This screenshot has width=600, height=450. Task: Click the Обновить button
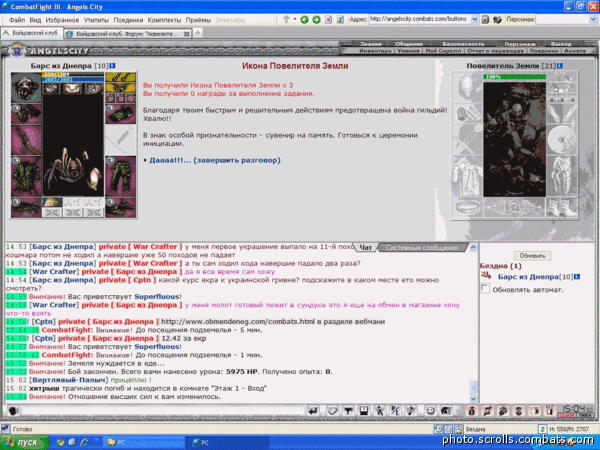(x=532, y=256)
